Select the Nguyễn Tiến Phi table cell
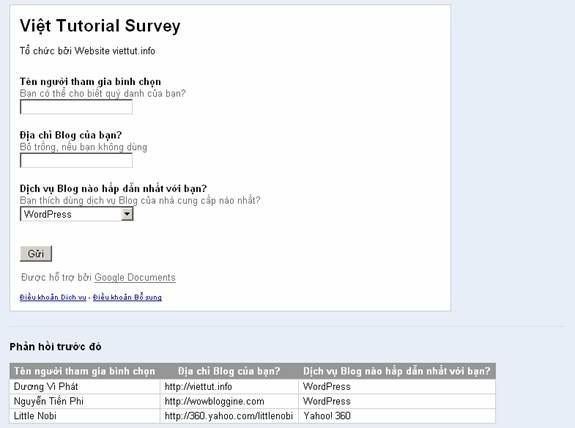575x428 pixels. [85, 401]
